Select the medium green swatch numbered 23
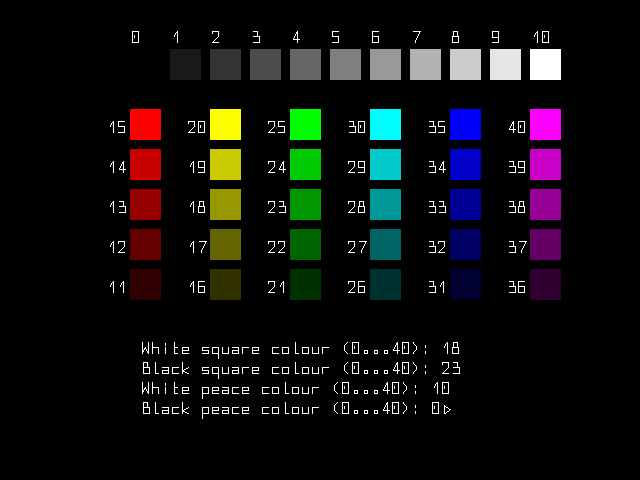 pos(305,205)
